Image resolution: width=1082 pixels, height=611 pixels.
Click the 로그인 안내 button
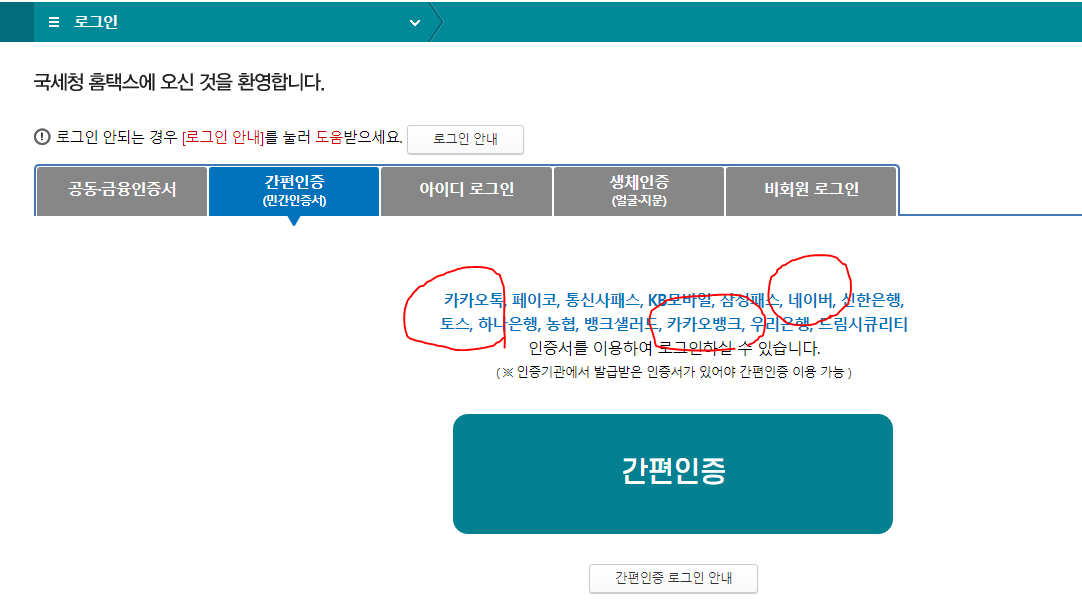[465, 139]
